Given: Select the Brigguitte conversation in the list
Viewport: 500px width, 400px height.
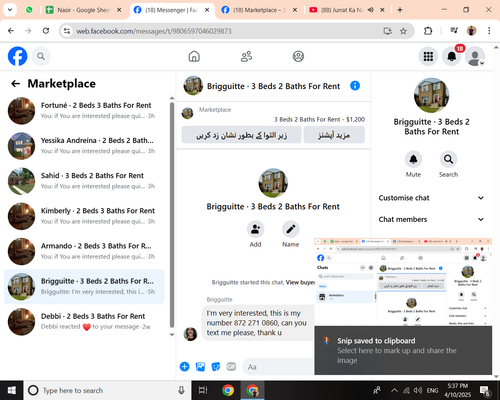Looking at the screenshot, I should tap(84, 286).
